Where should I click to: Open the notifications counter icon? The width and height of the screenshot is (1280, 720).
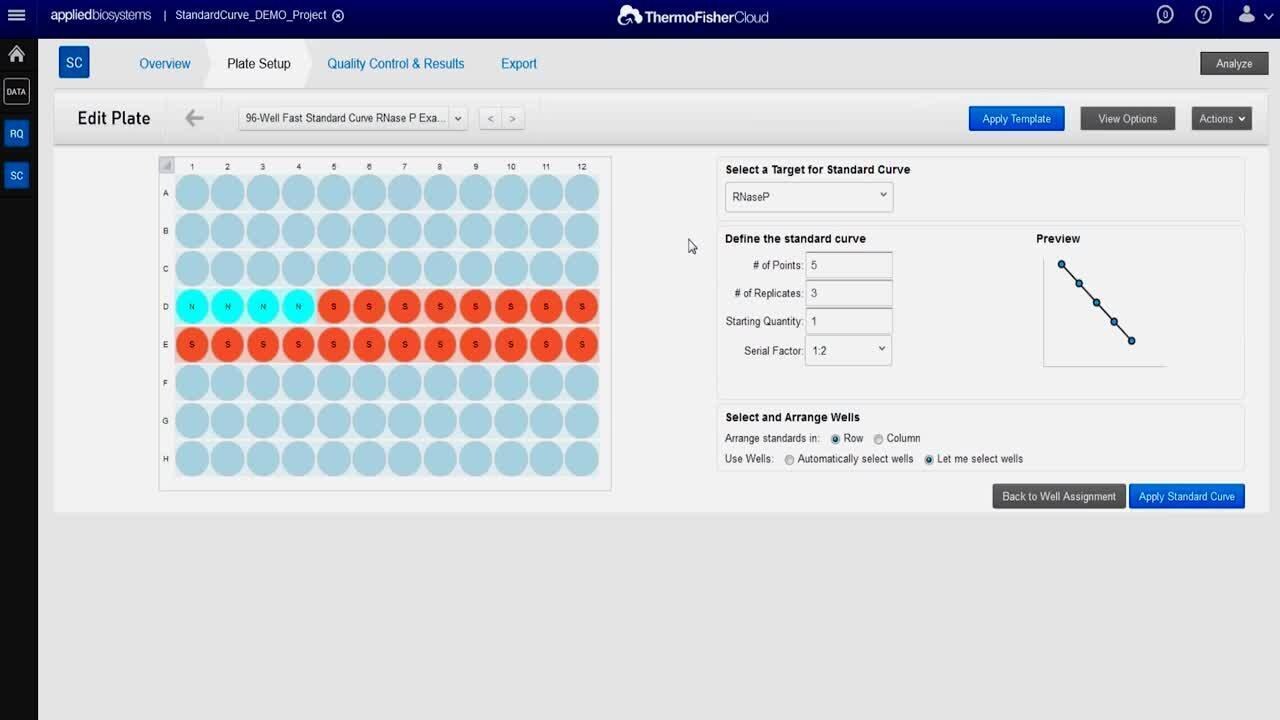coord(1164,15)
